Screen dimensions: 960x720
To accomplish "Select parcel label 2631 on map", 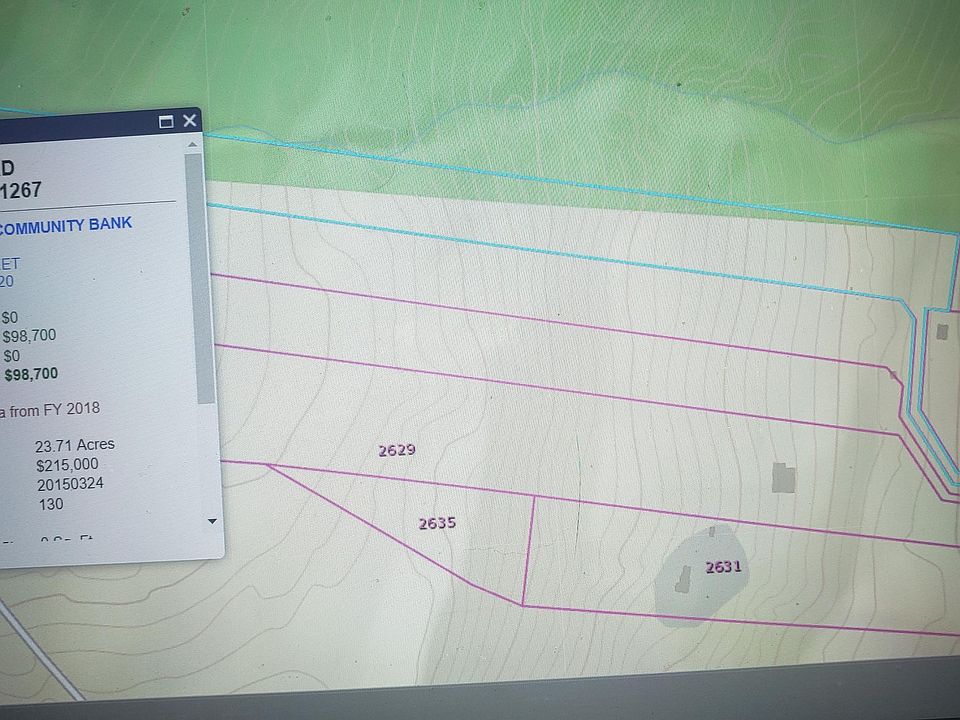I will tap(723, 567).
